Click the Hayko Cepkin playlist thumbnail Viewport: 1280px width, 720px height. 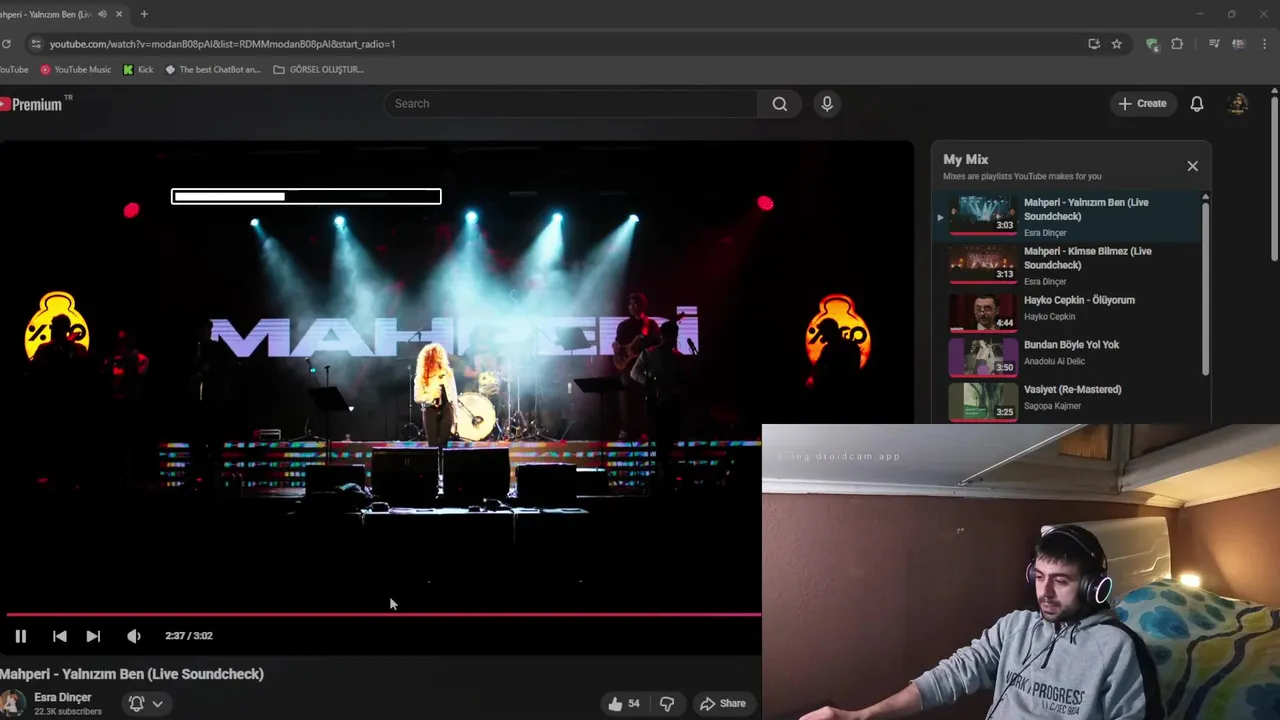pos(983,312)
